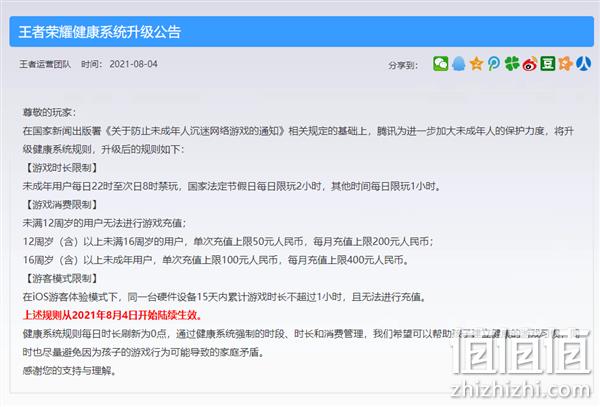Click the 【游戏时长限制】 heading
This screenshot has width=600, height=407.
(x=61, y=168)
